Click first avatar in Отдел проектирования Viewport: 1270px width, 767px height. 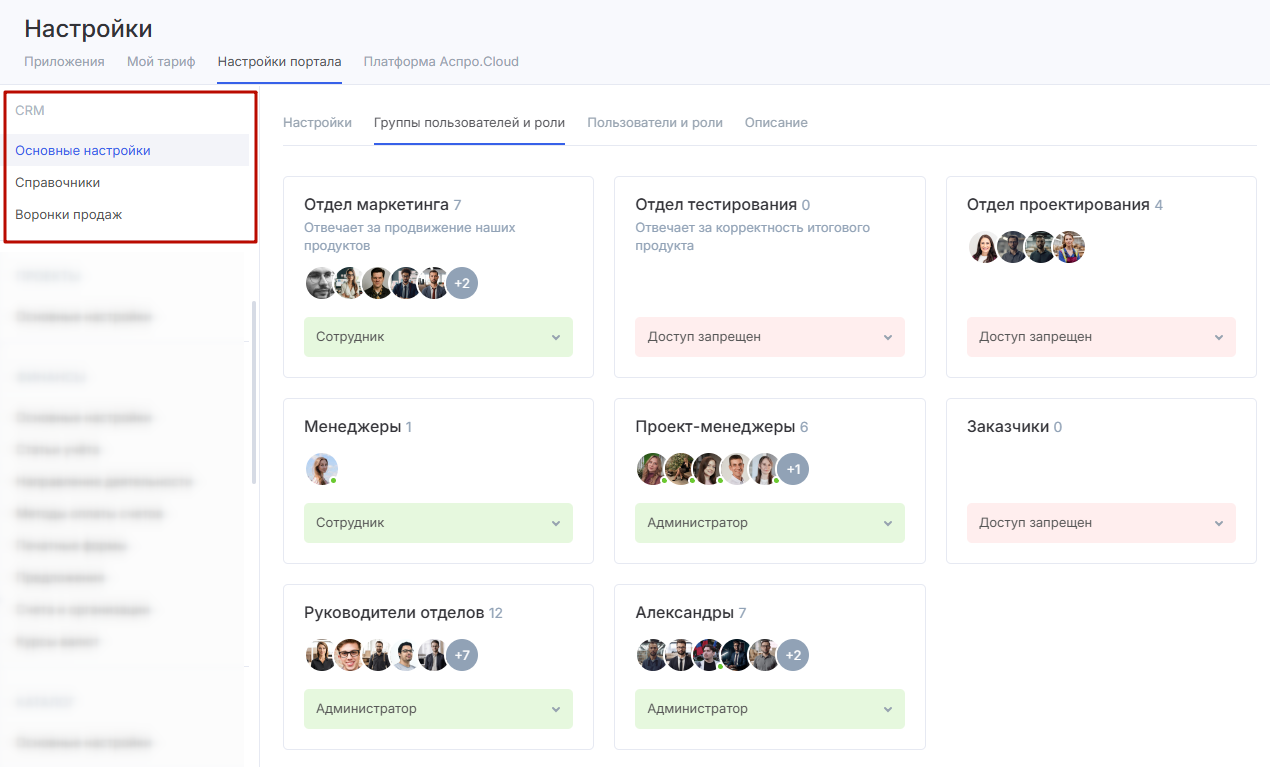pos(984,247)
